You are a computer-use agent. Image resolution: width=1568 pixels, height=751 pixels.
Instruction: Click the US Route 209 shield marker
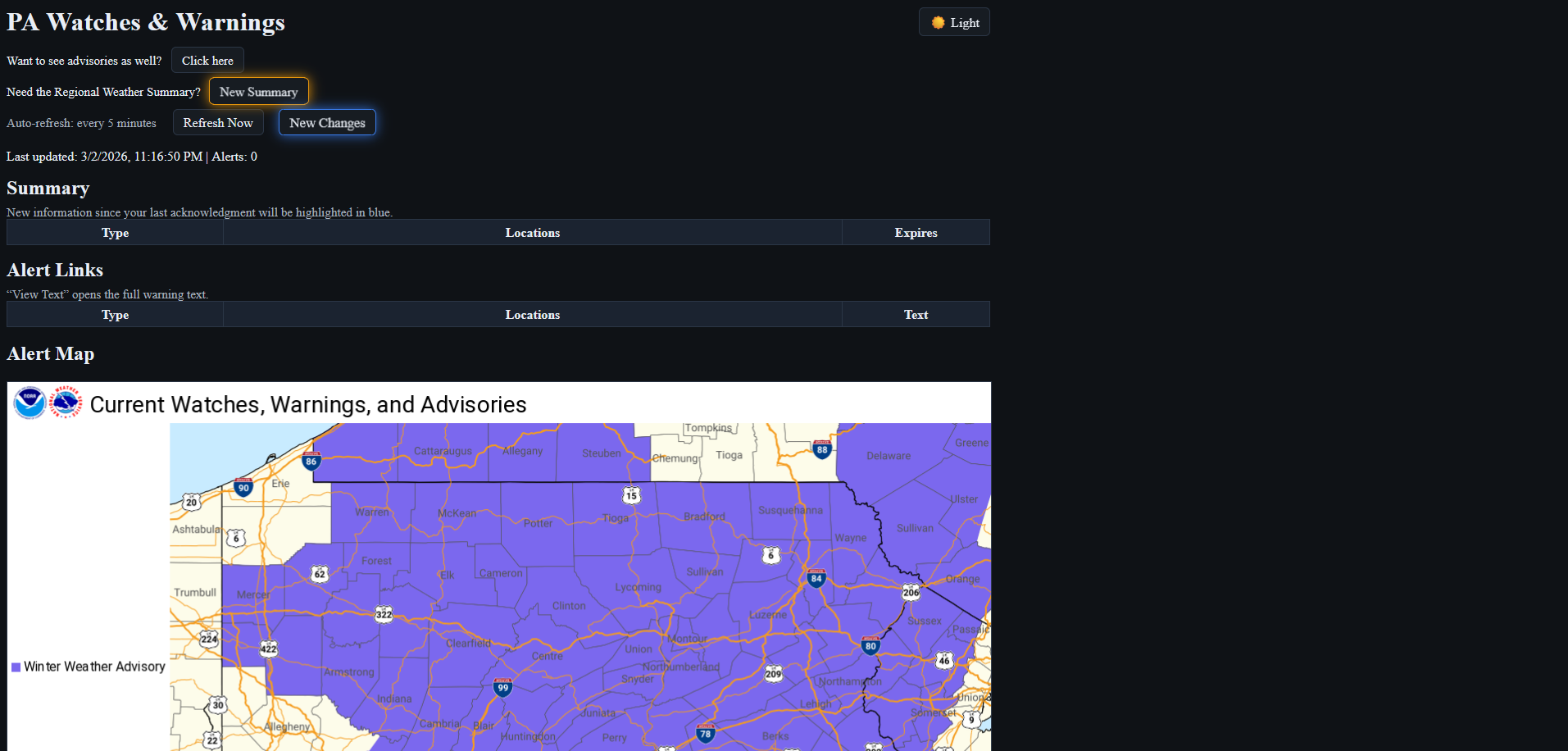(x=772, y=673)
